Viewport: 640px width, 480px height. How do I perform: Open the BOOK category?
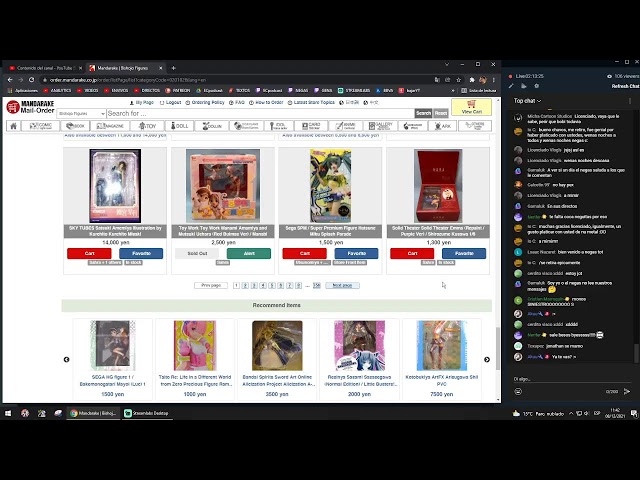coord(75,126)
